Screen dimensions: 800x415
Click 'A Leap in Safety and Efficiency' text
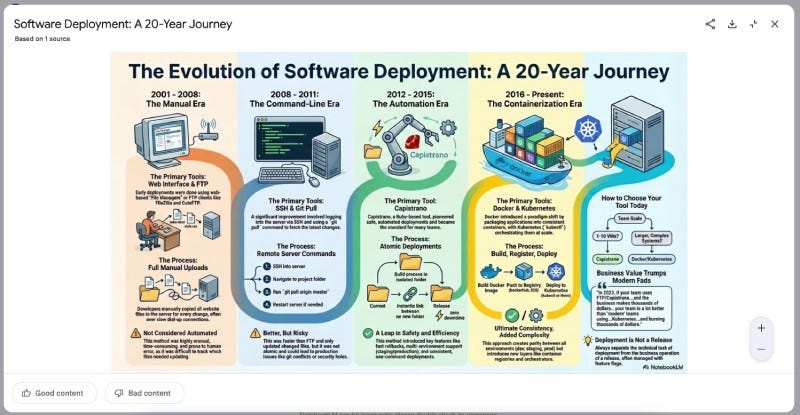417,333
